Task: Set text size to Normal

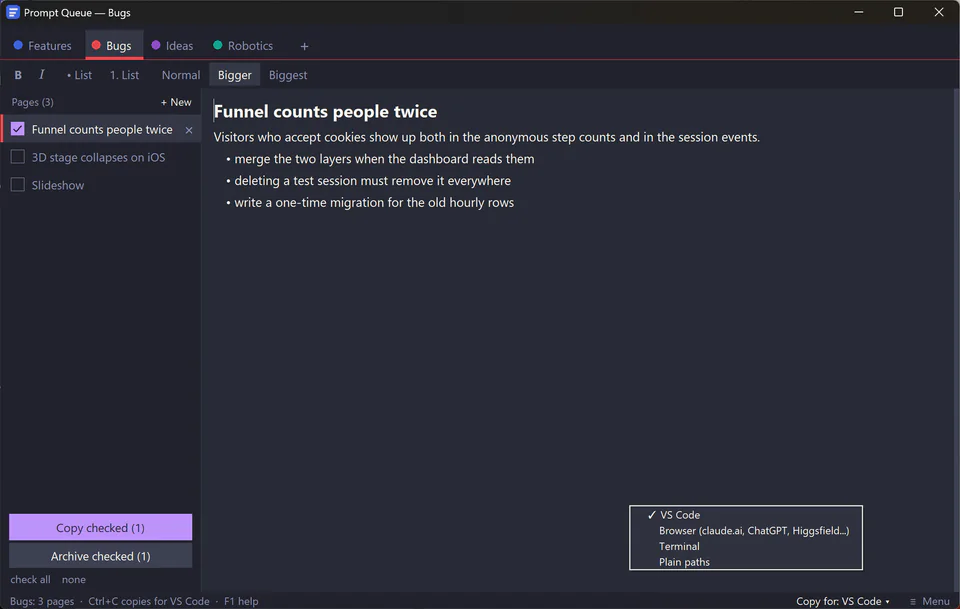Action: [181, 75]
